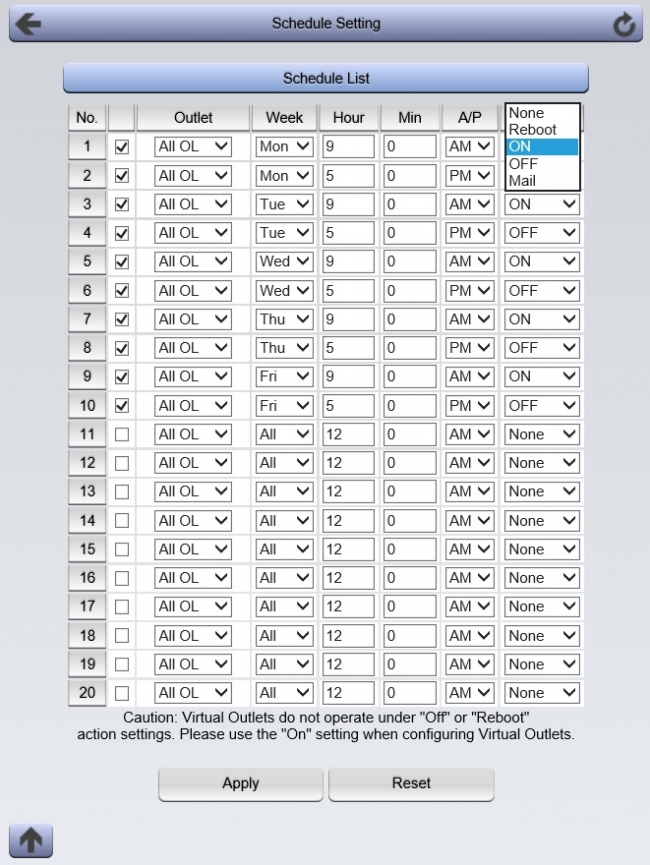Uncheck the checkbox for schedule 1
The height and width of the screenshot is (865, 650).
tap(122, 147)
